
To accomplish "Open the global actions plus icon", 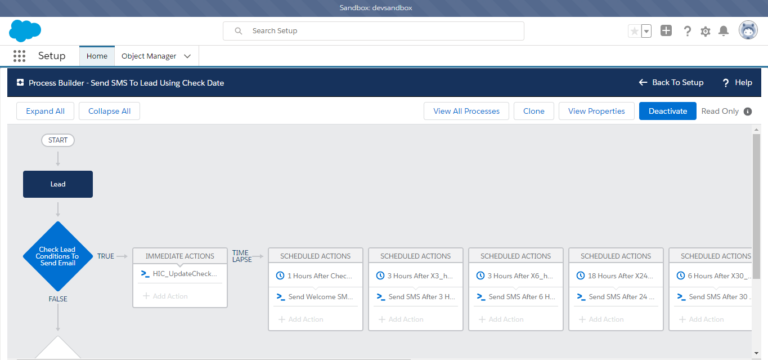I will (x=666, y=31).
